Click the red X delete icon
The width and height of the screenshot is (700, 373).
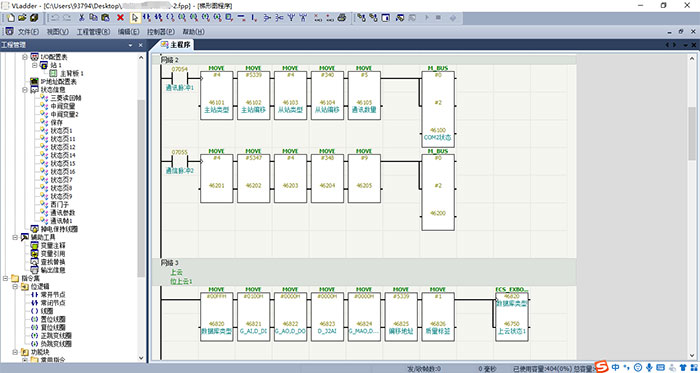[120, 18]
